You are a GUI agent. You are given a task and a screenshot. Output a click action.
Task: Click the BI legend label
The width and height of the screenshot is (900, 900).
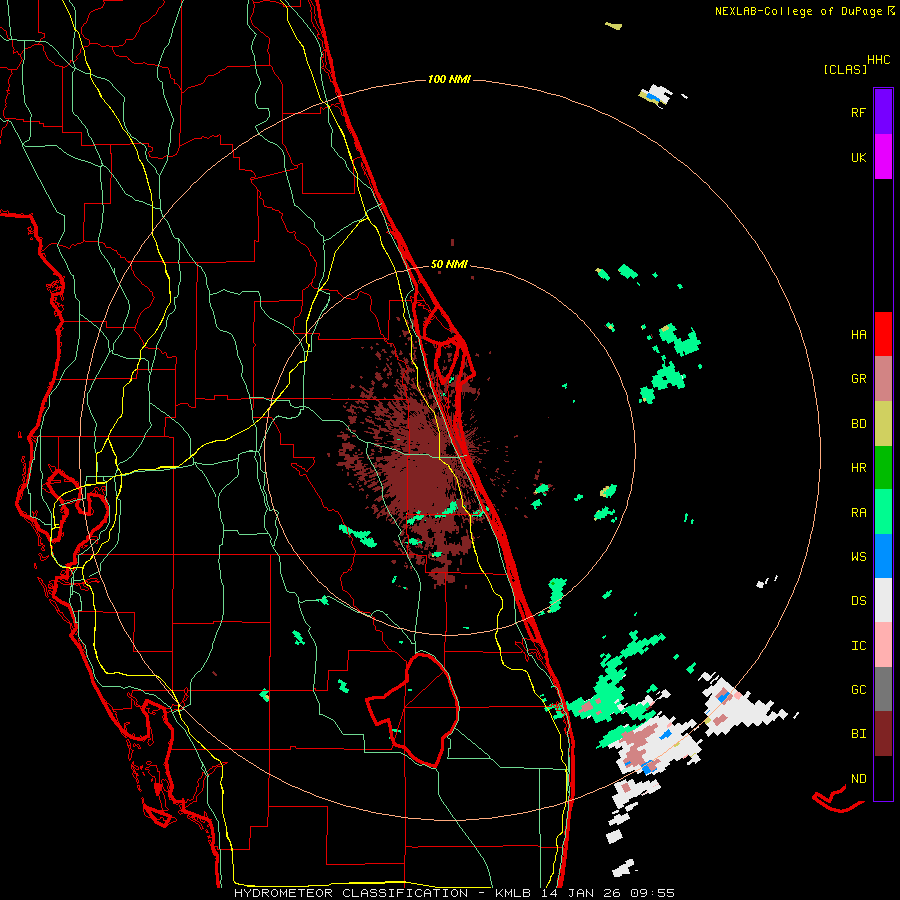[x=858, y=734]
